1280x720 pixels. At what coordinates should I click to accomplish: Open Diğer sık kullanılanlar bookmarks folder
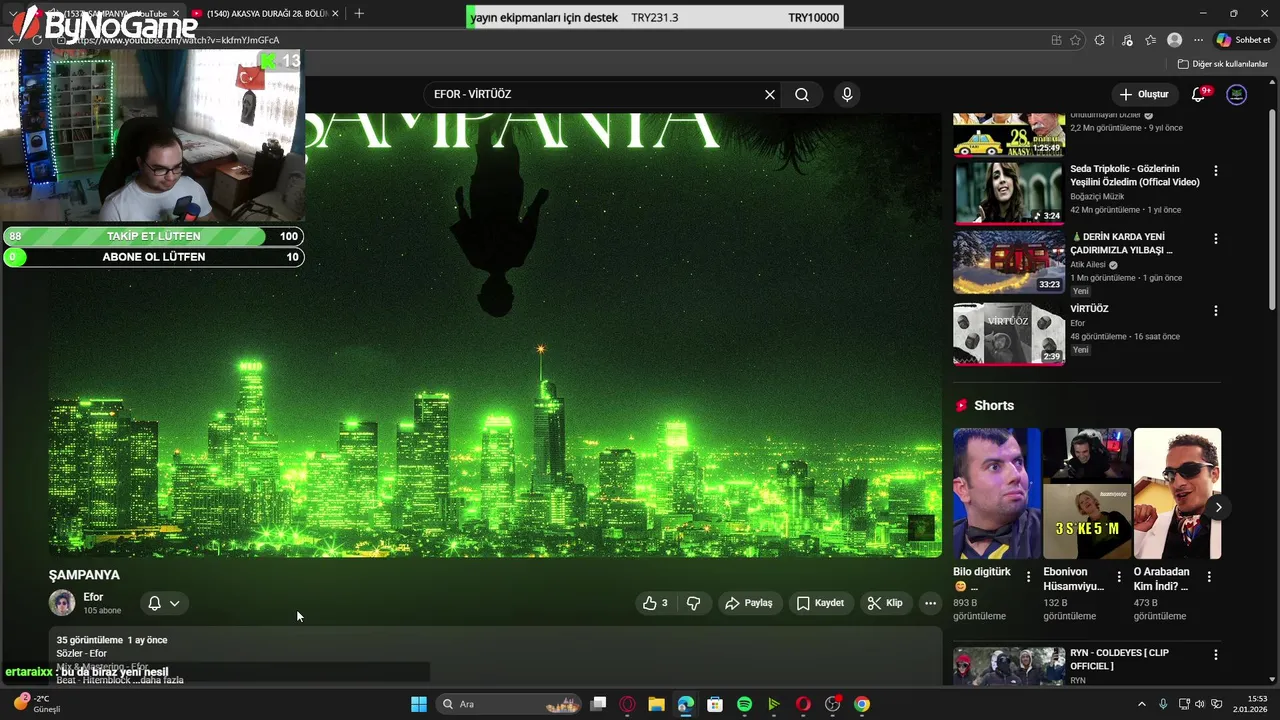[1222, 64]
